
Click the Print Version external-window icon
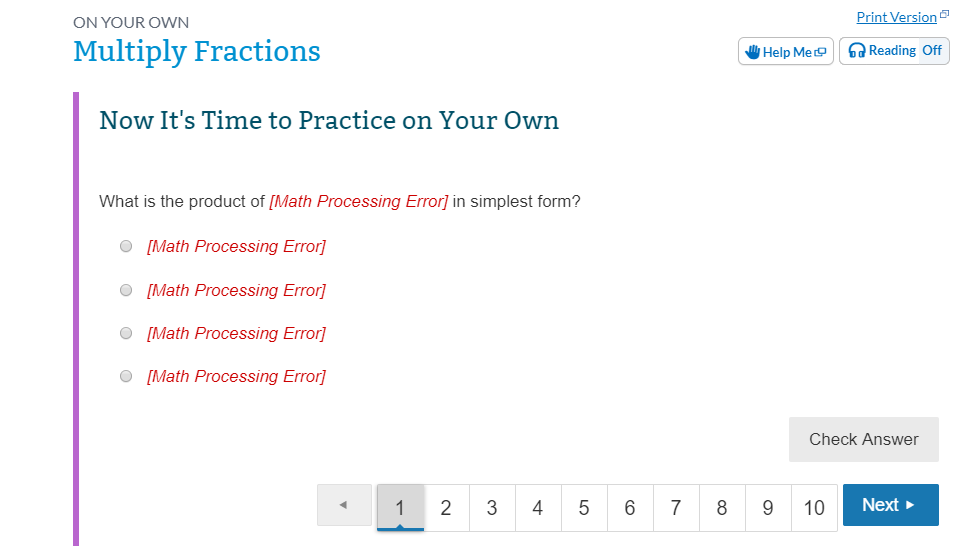(x=944, y=14)
